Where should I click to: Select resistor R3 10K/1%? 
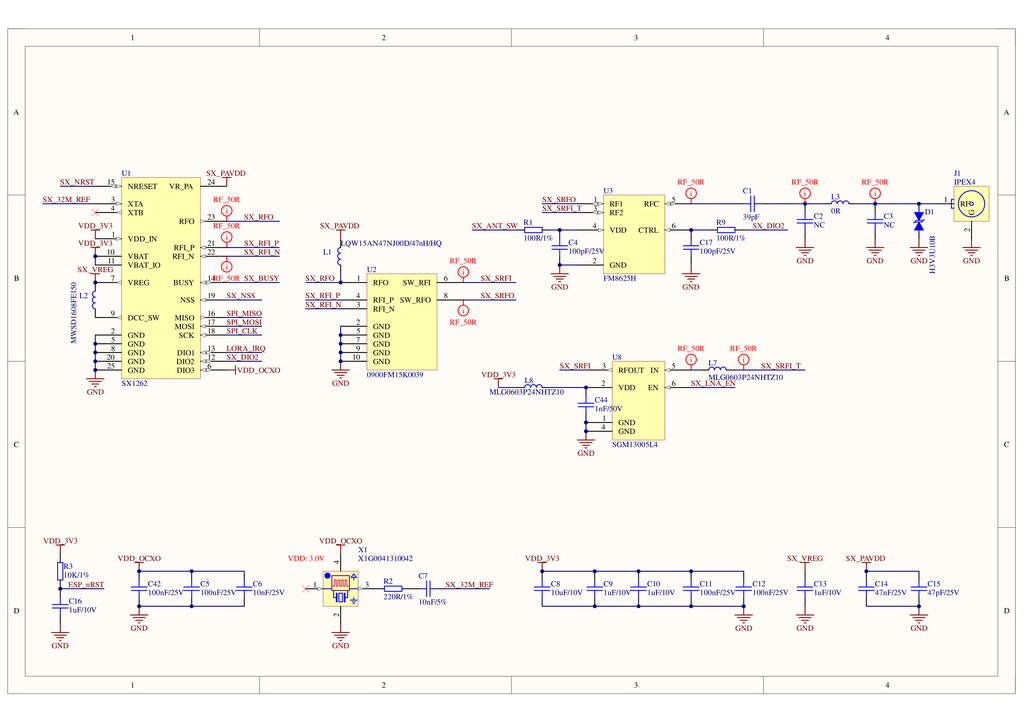coord(60,571)
